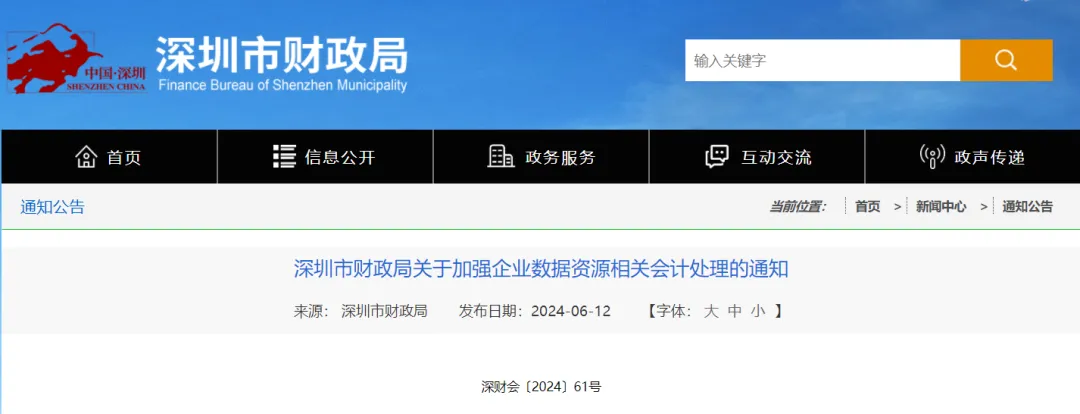
Task: Click the house icon beside 首页
Action: [x=86, y=157]
